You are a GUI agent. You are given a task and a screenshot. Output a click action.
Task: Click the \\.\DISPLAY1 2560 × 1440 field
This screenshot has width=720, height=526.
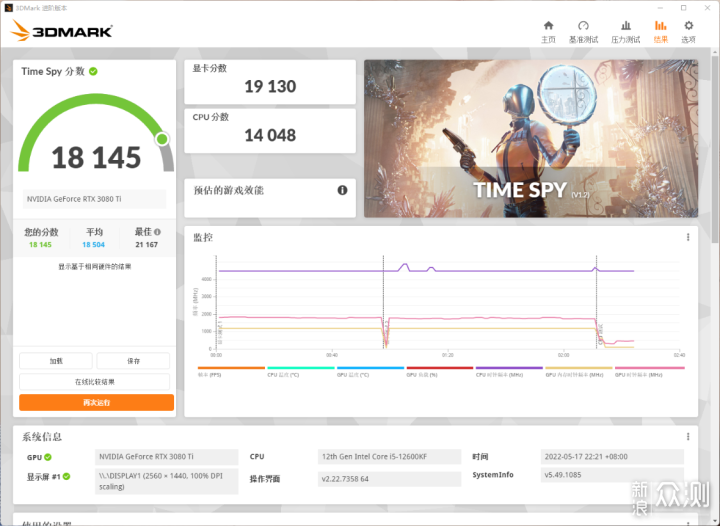[x=167, y=481]
